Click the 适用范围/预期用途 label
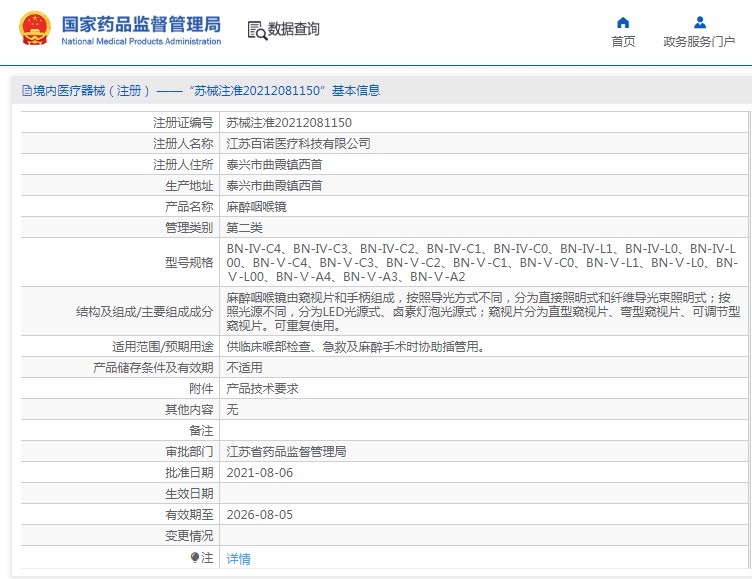The image size is (752, 579). pyautogui.click(x=163, y=346)
